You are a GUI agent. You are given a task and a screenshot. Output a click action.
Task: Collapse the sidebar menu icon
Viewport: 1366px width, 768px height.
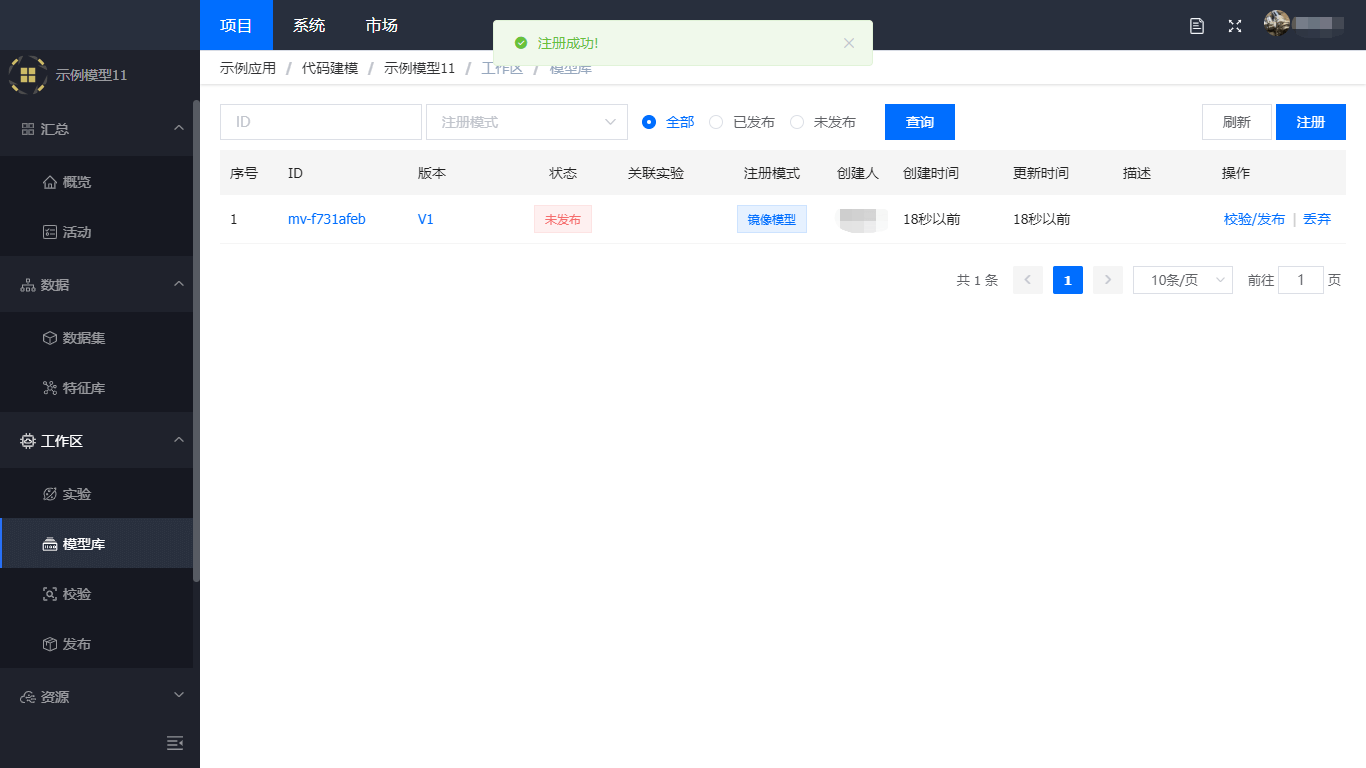[175, 743]
